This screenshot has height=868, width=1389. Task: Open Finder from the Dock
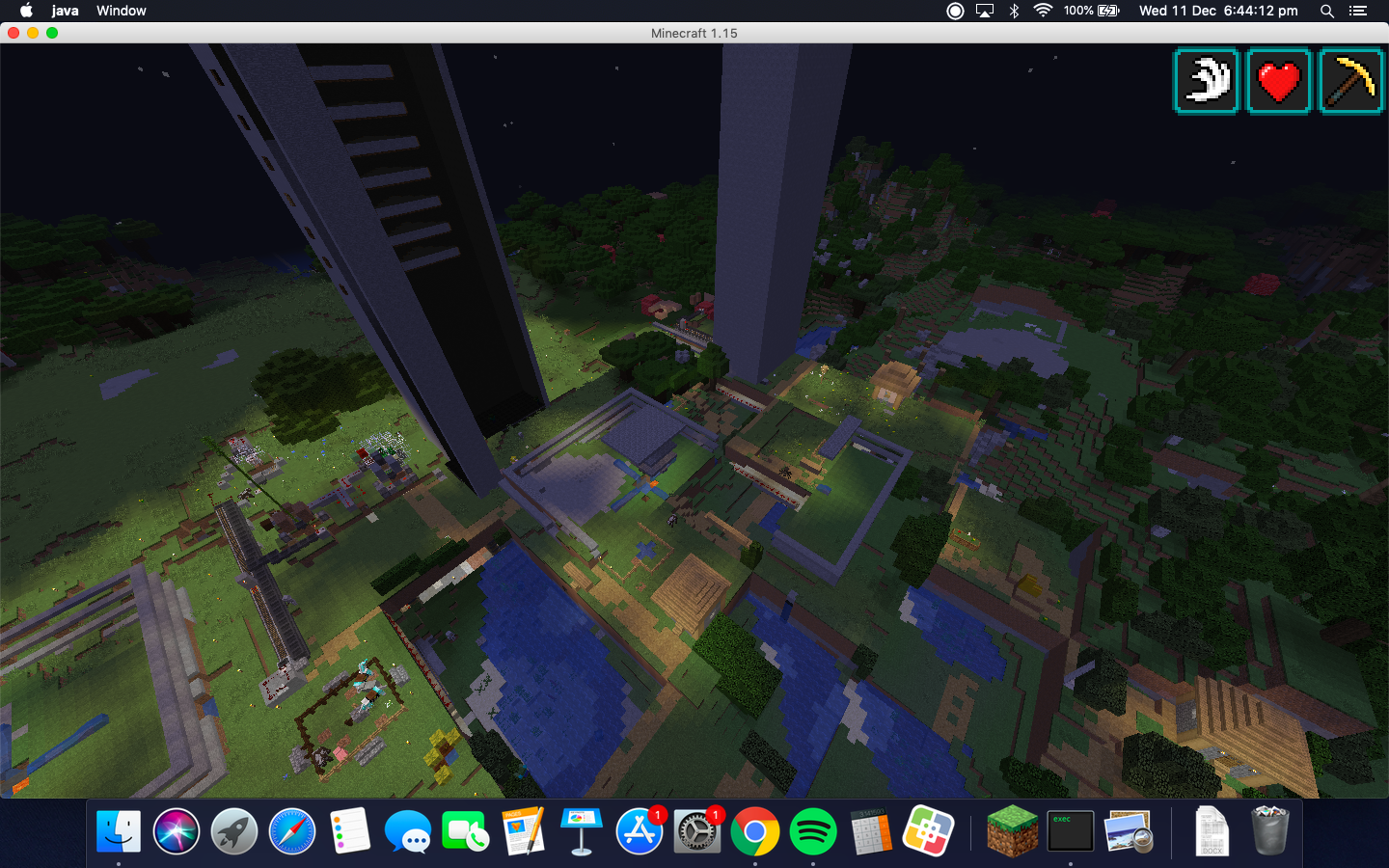(x=119, y=831)
